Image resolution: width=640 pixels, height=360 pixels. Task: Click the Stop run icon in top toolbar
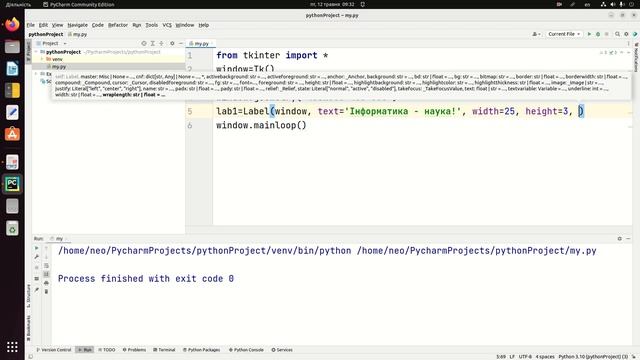point(607,34)
